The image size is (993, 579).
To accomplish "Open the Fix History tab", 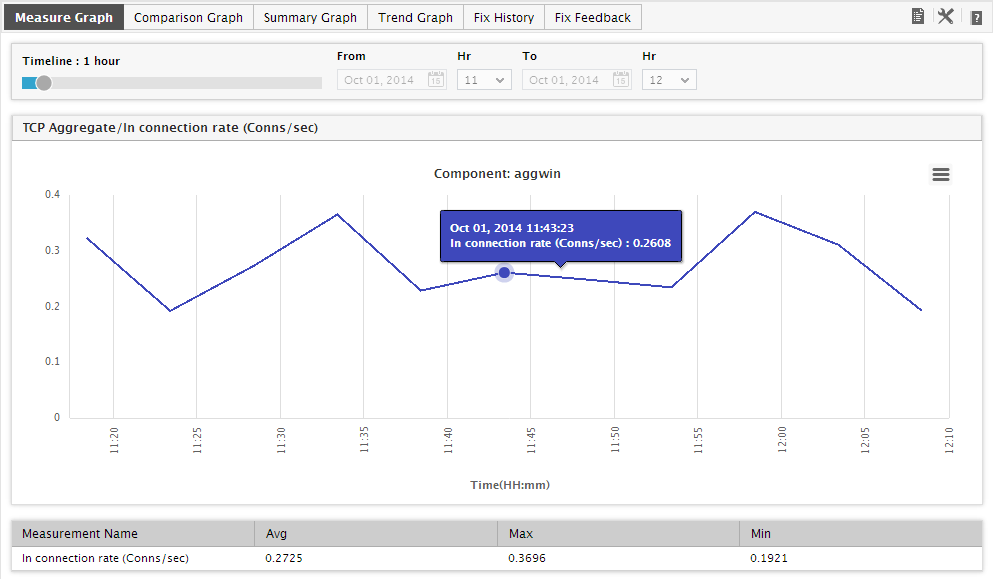I will click(x=504, y=18).
